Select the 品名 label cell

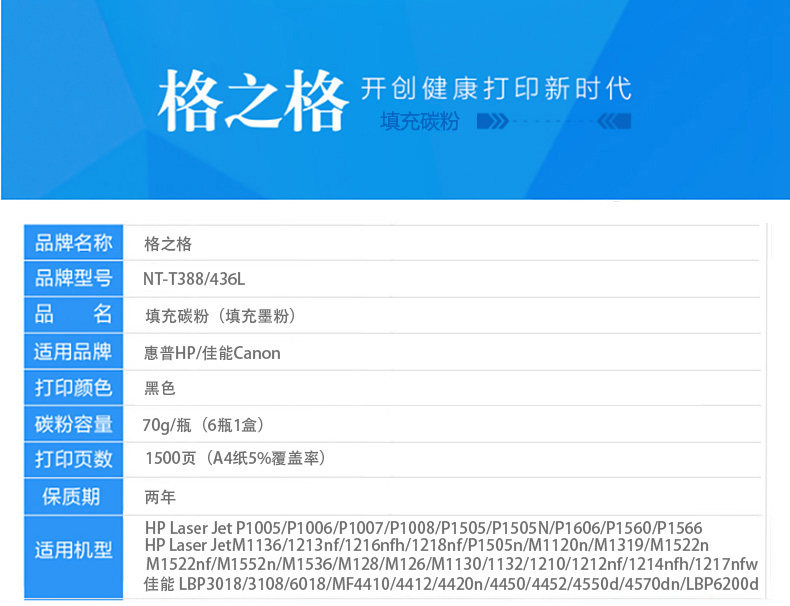tap(74, 315)
